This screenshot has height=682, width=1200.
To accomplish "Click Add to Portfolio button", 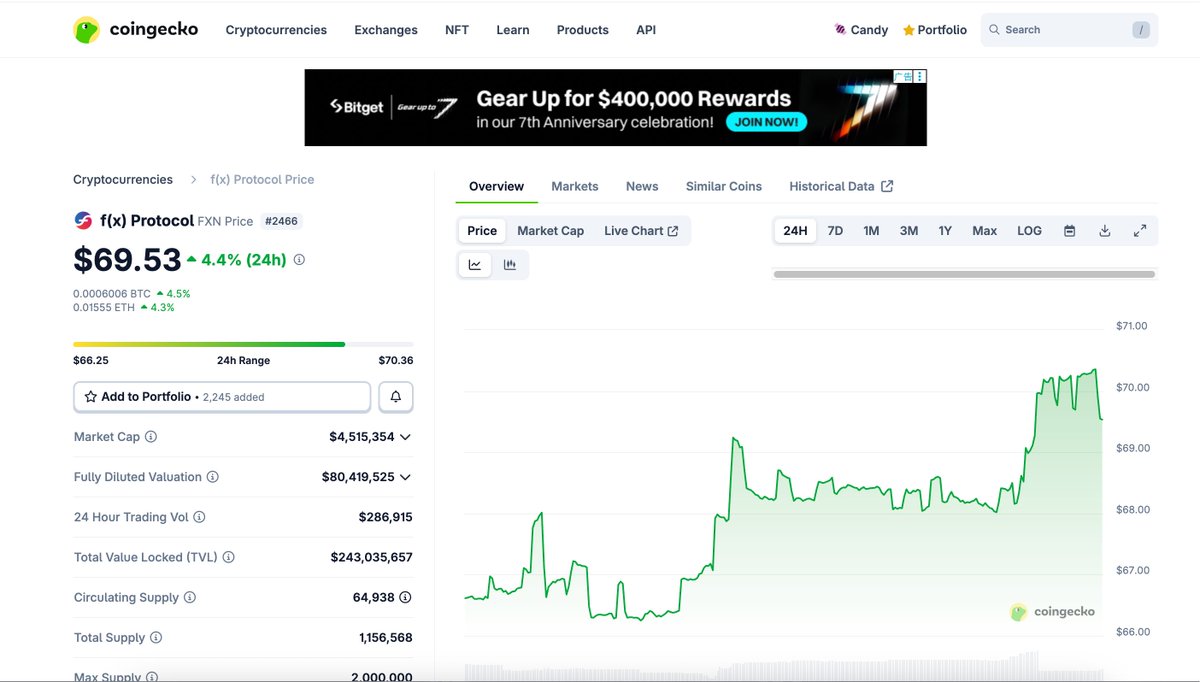I will 222,397.
